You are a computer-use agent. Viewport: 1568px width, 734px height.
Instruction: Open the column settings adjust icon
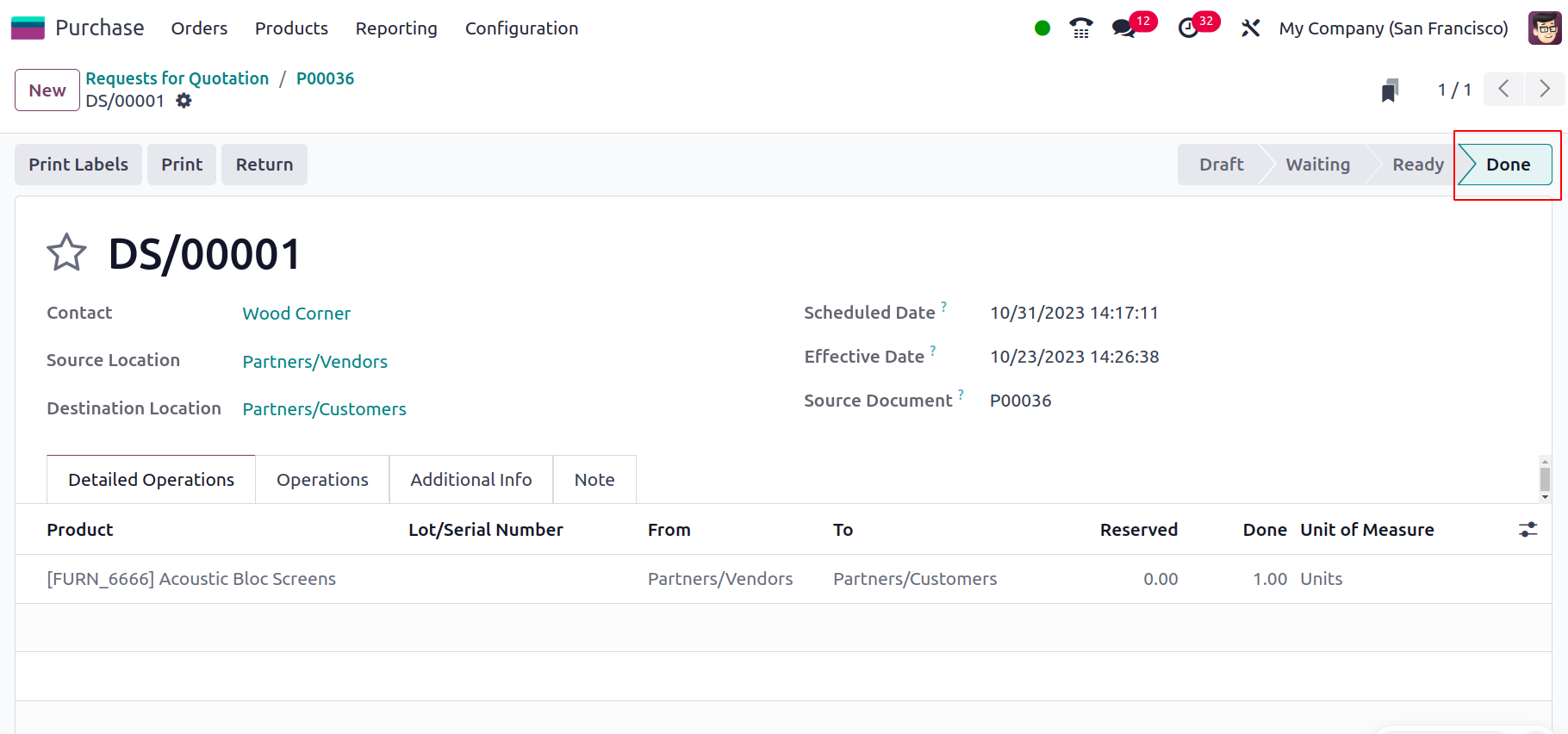coord(1528,530)
